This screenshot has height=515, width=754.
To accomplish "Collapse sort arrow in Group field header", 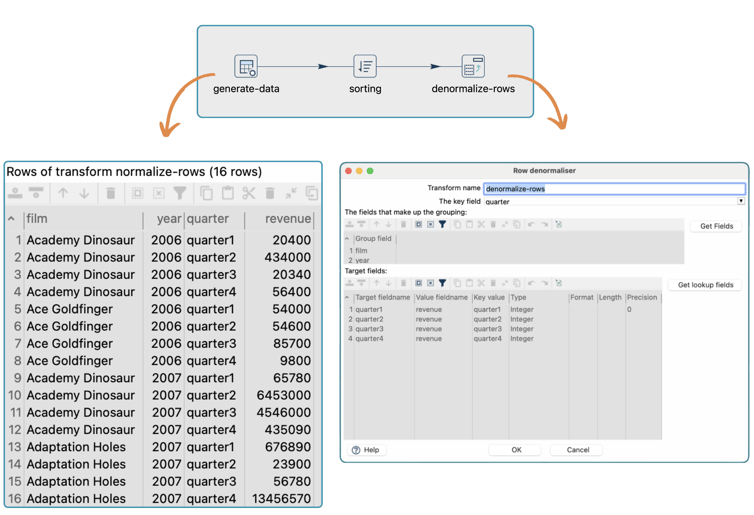I will coord(348,239).
